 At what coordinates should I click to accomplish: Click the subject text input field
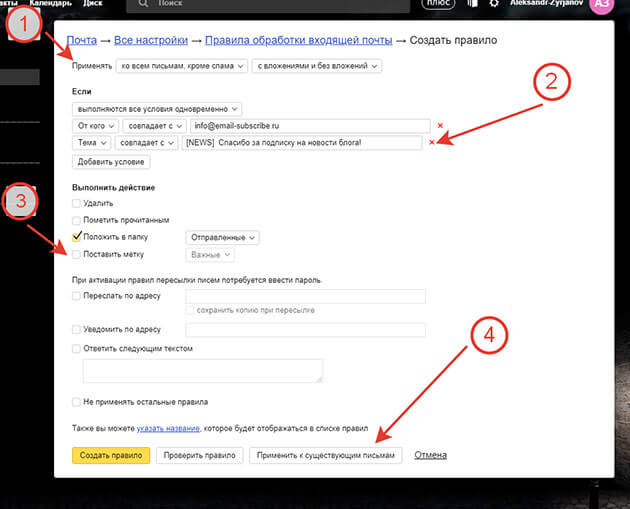coord(302,143)
